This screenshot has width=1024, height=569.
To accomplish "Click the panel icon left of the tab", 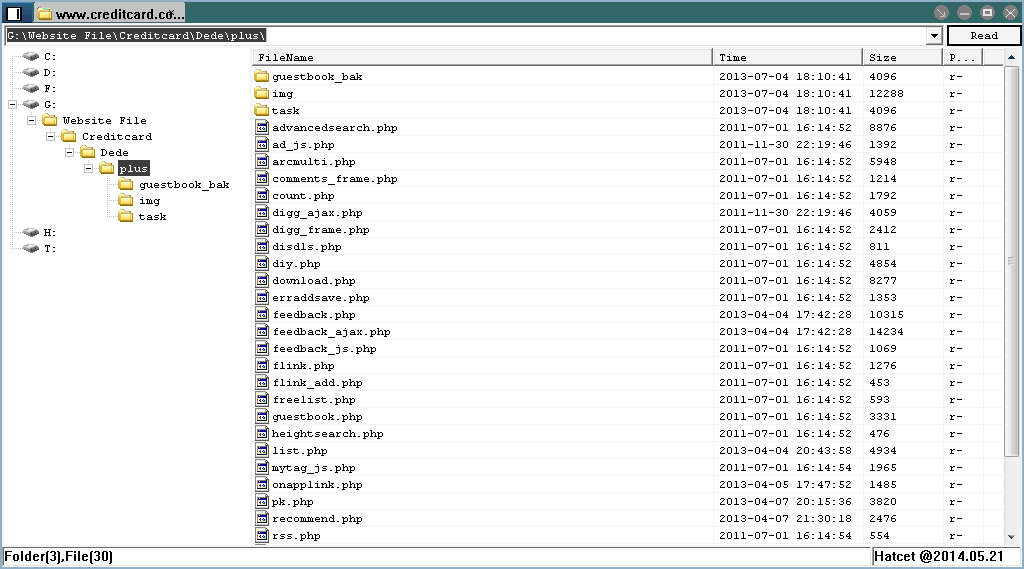I will click(14, 13).
